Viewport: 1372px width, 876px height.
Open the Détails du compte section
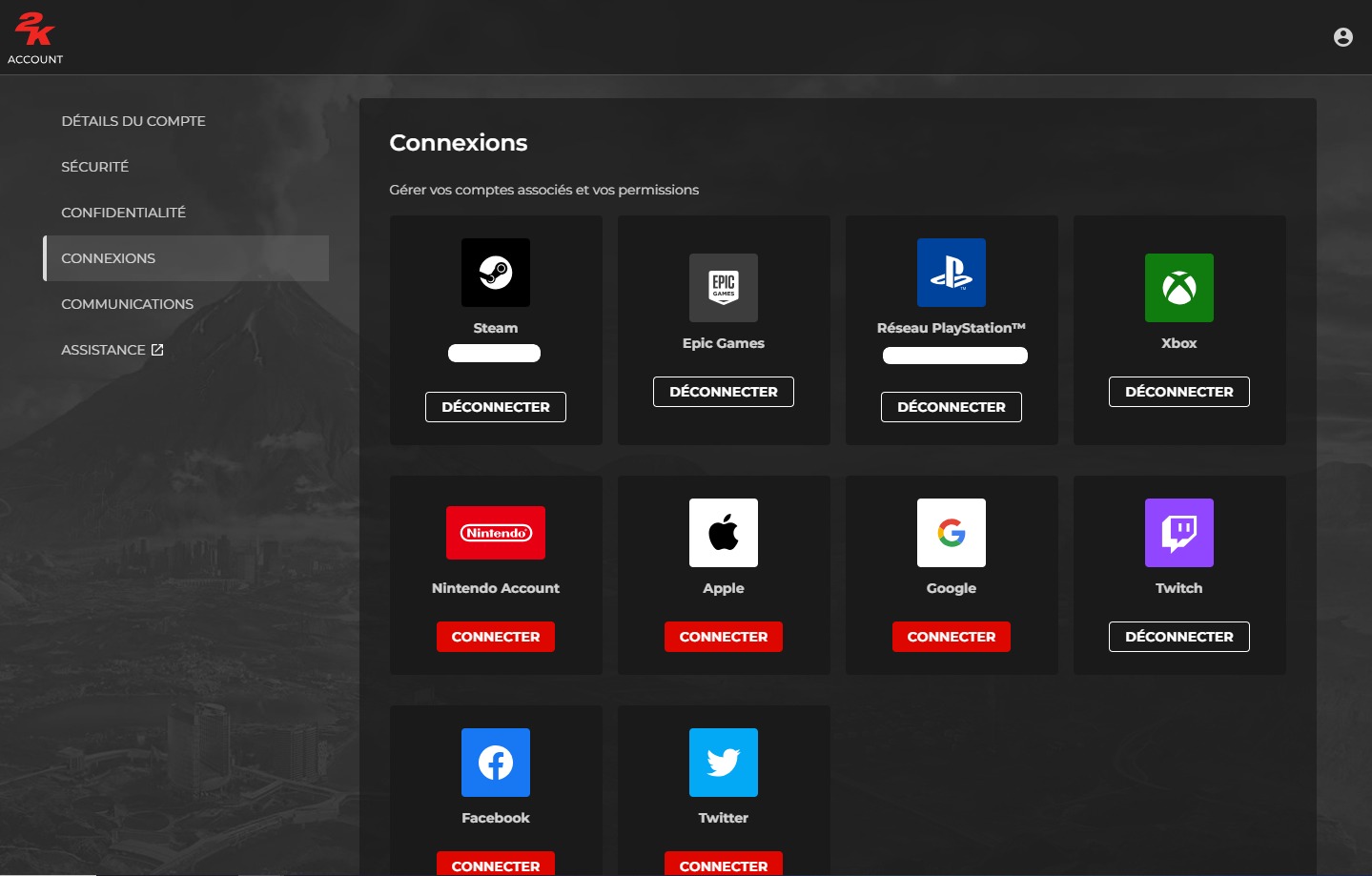click(133, 121)
